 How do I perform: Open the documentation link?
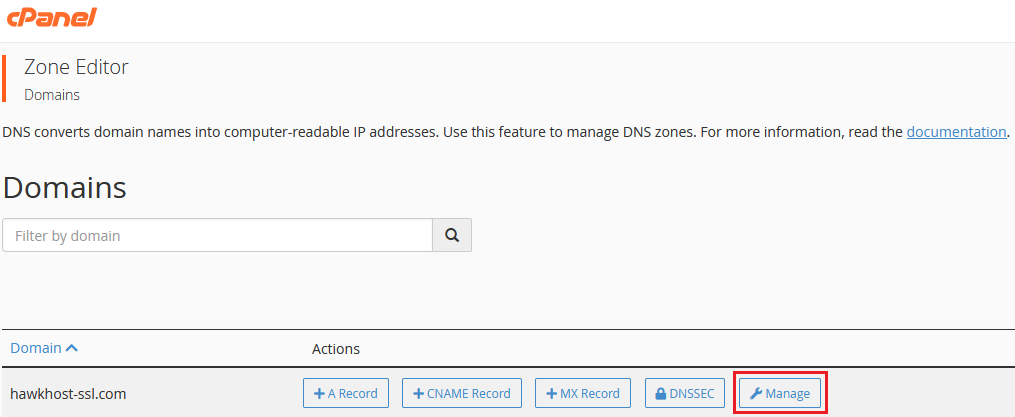pyautogui.click(x=956, y=132)
